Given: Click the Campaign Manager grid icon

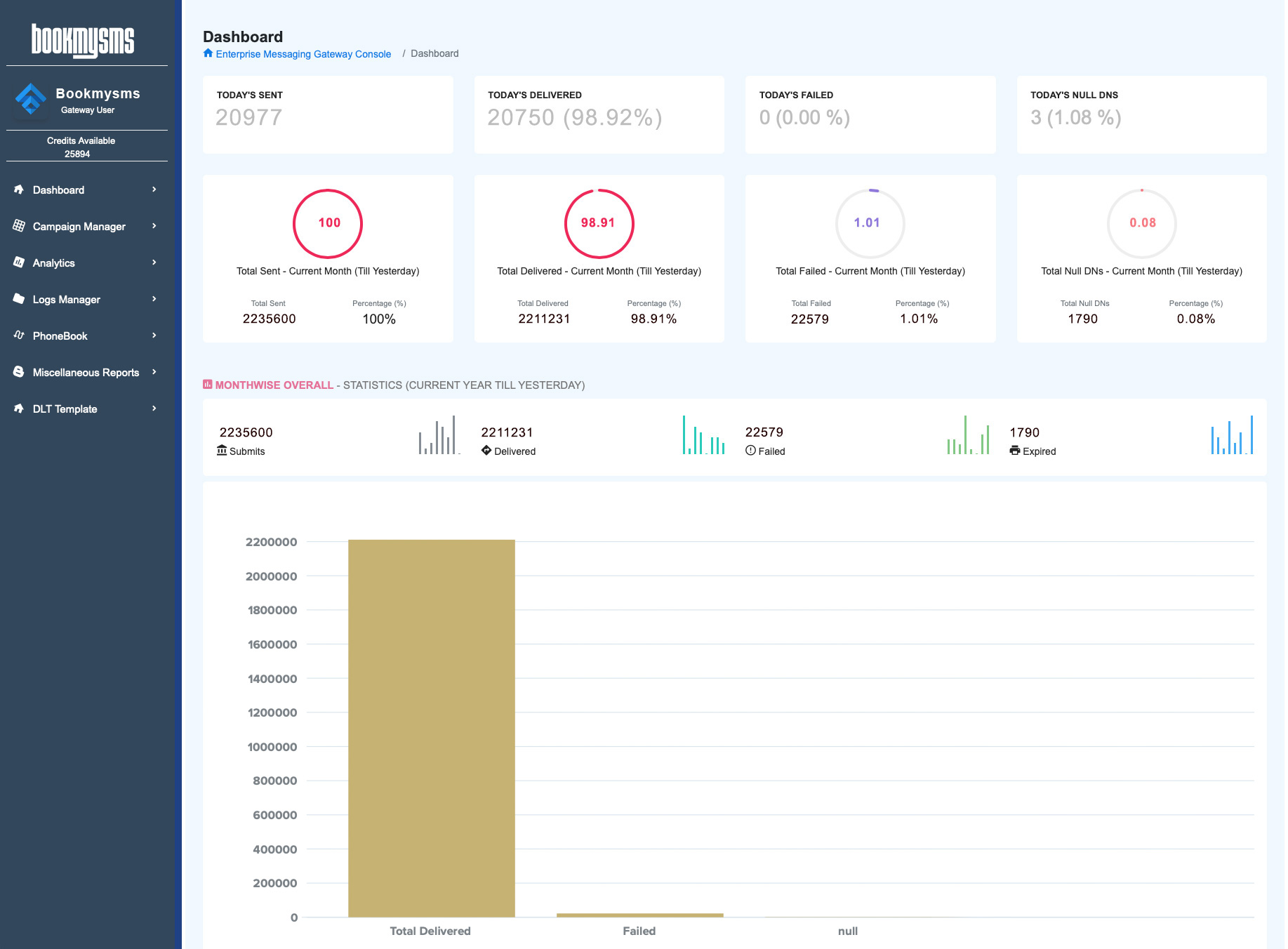Looking at the screenshot, I should coord(19,226).
